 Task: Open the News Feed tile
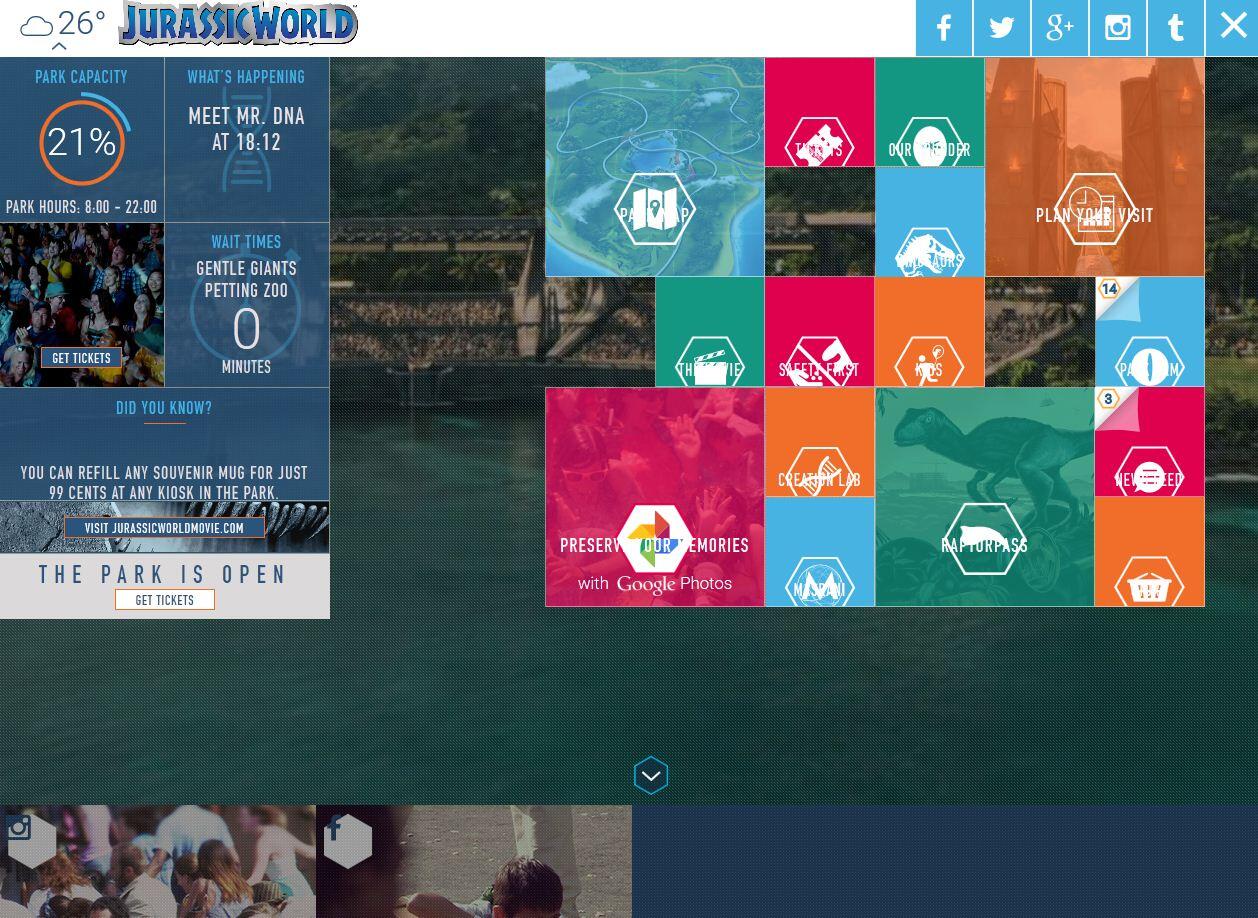tap(1149, 442)
